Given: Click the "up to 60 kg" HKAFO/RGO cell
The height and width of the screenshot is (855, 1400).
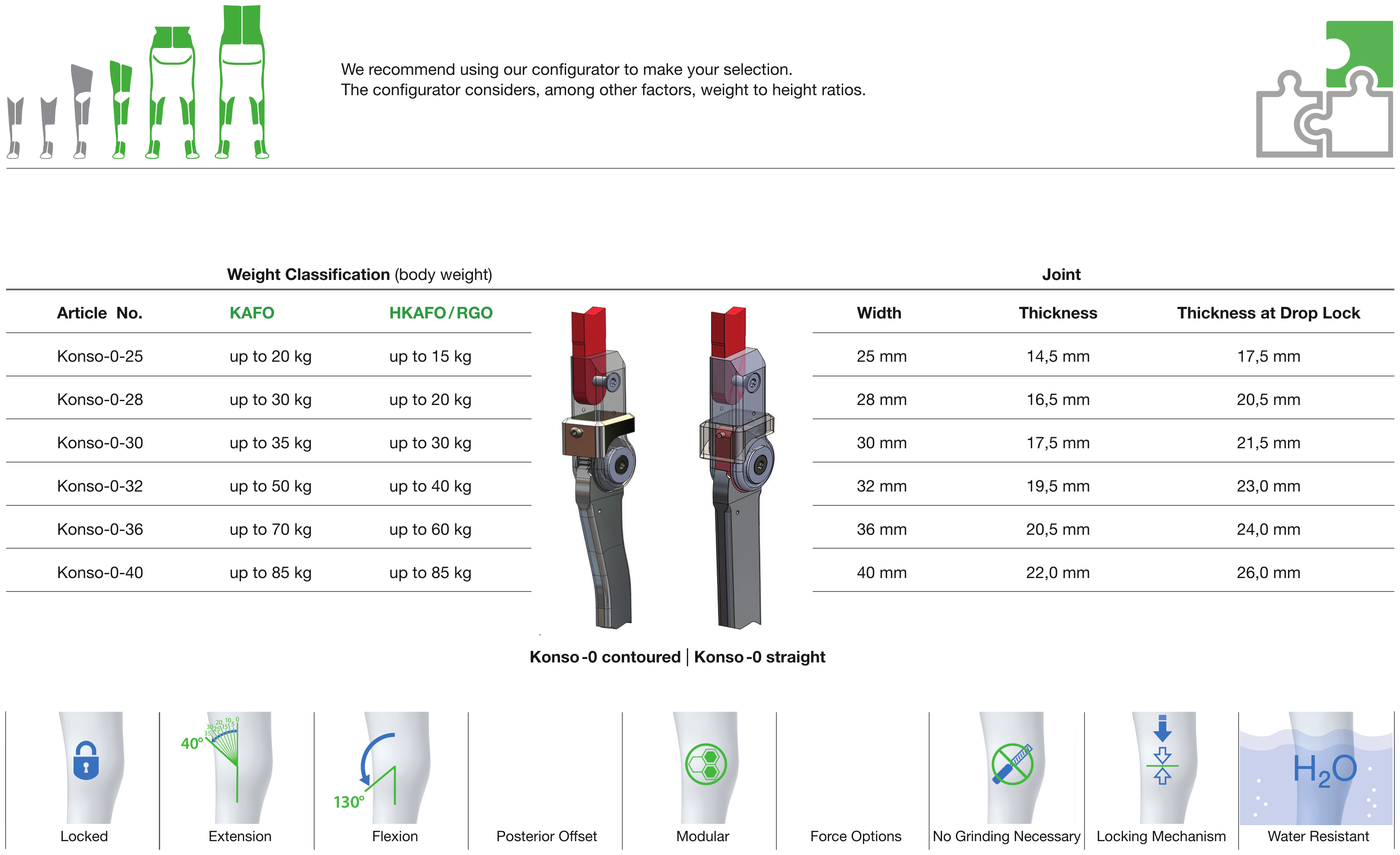Looking at the screenshot, I should coord(430,529).
